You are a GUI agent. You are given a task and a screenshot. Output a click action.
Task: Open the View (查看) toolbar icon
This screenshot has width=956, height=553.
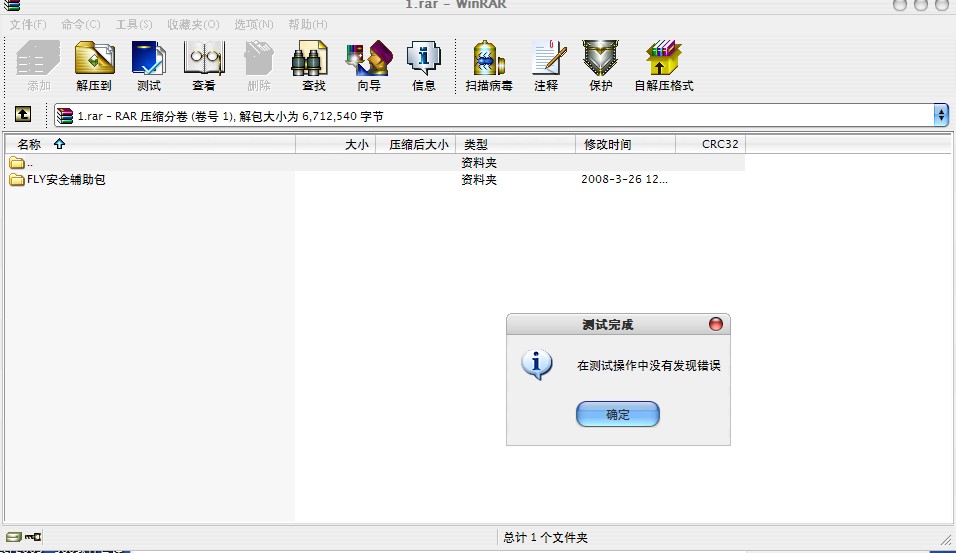coord(204,66)
